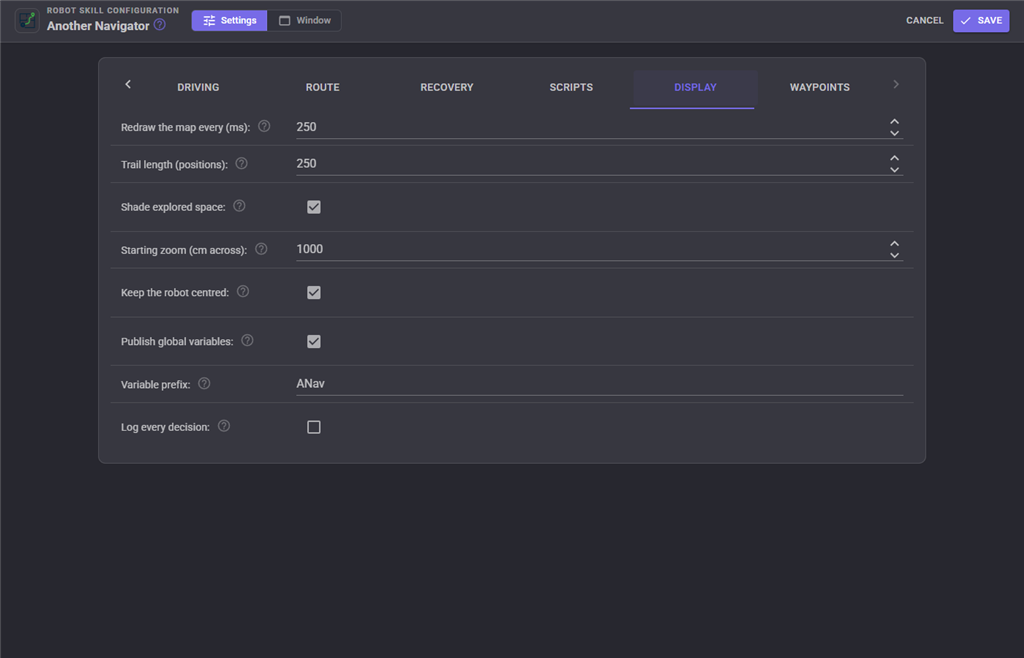Show help for Starting zoom (cm across)
1024x658 pixels.
[261, 249]
